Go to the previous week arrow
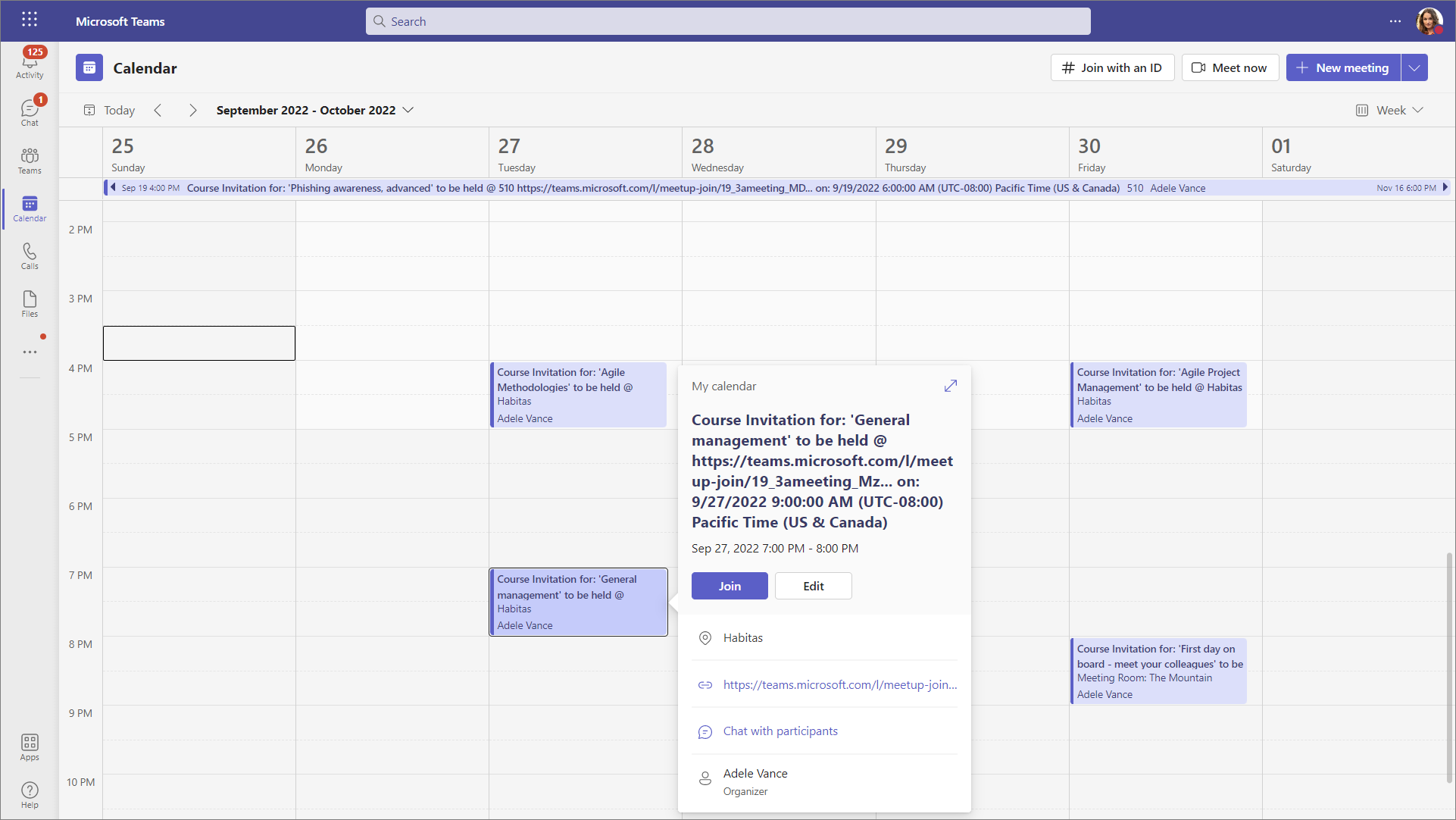This screenshot has width=1456, height=820. (158, 111)
